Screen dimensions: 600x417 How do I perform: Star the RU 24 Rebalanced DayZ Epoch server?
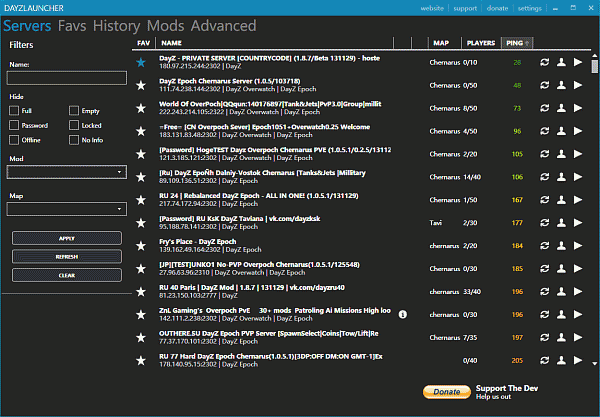tap(141, 200)
